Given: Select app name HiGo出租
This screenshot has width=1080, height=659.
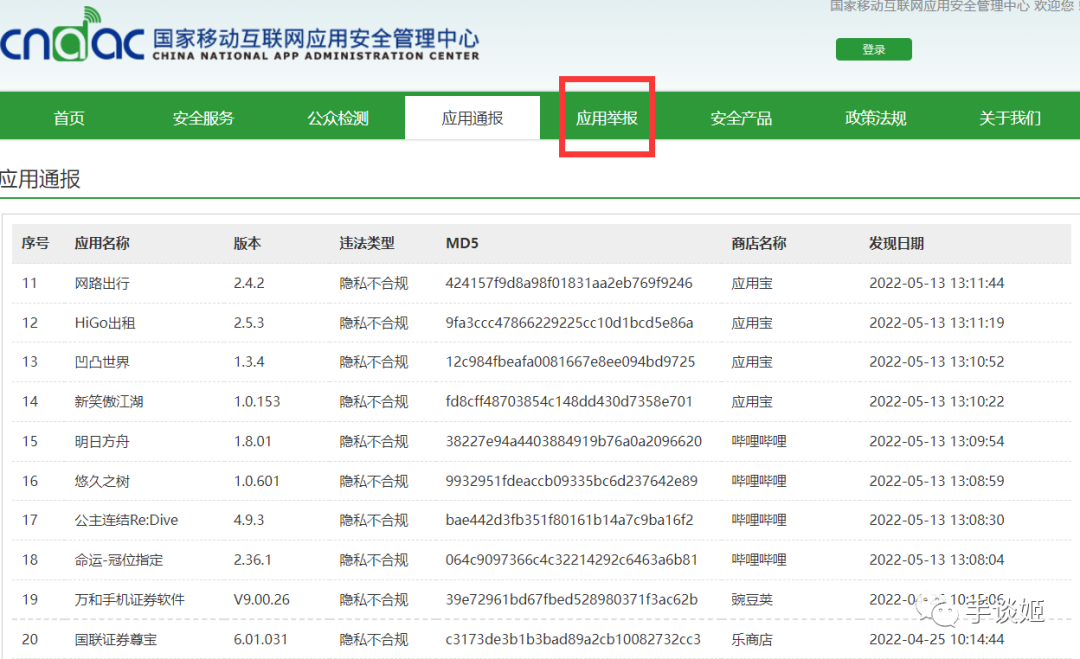Looking at the screenshot, I should pyautogui.click(x=105, y=323).
